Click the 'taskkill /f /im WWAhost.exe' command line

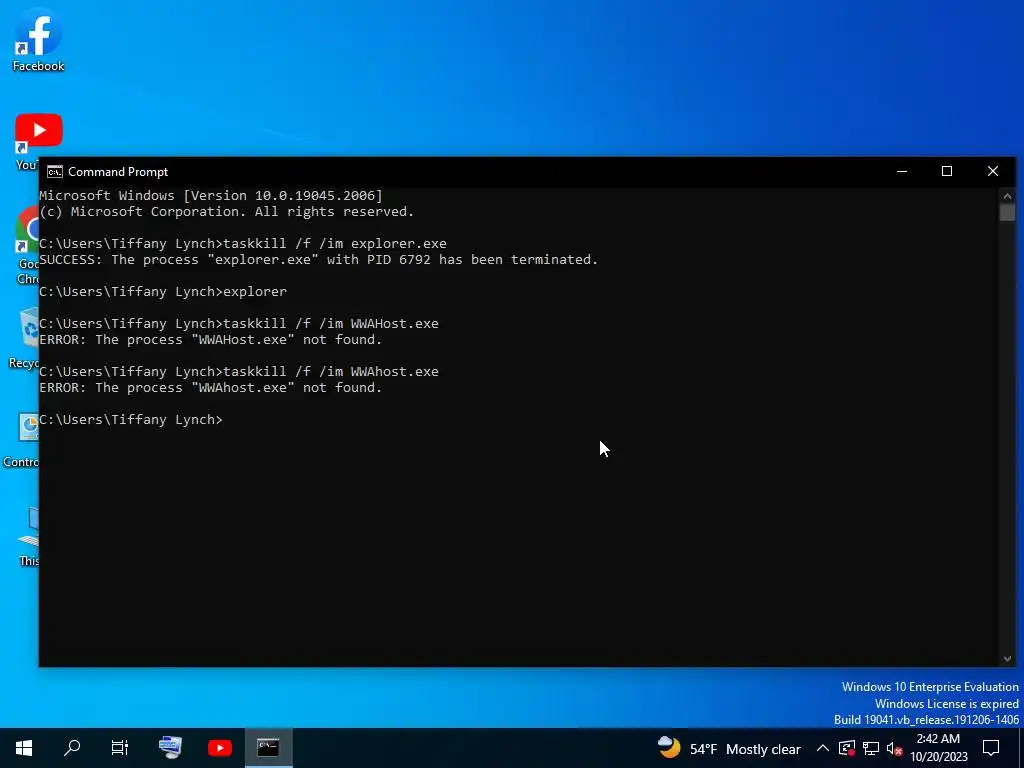239,372
